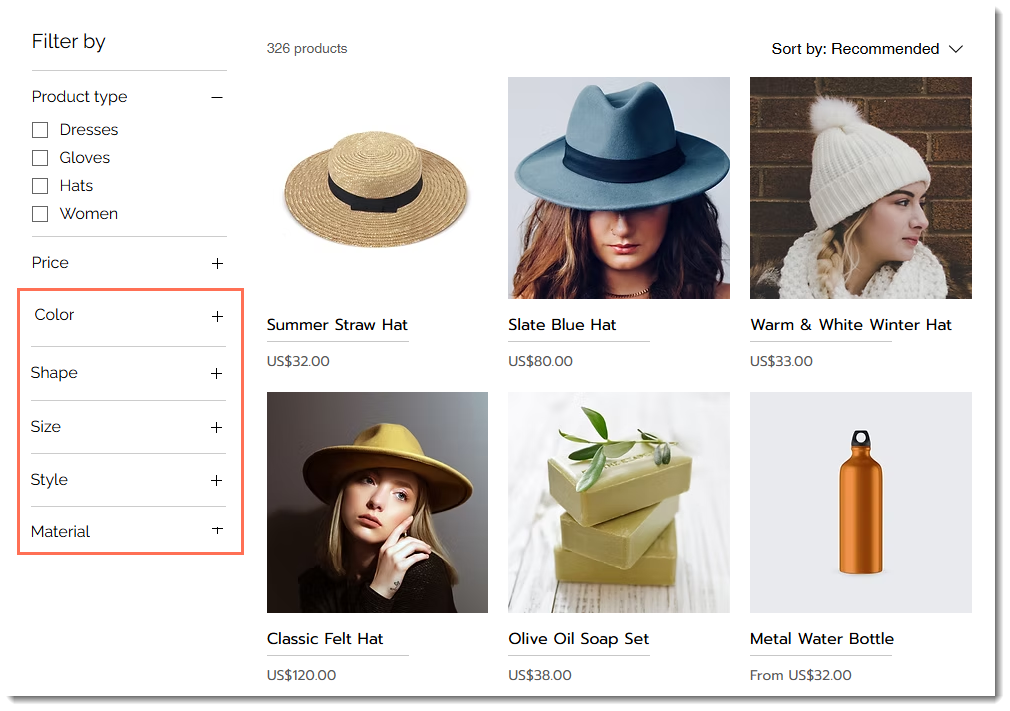
Task: Open the Slate Blue Hat product page
Action: point(561,324)
